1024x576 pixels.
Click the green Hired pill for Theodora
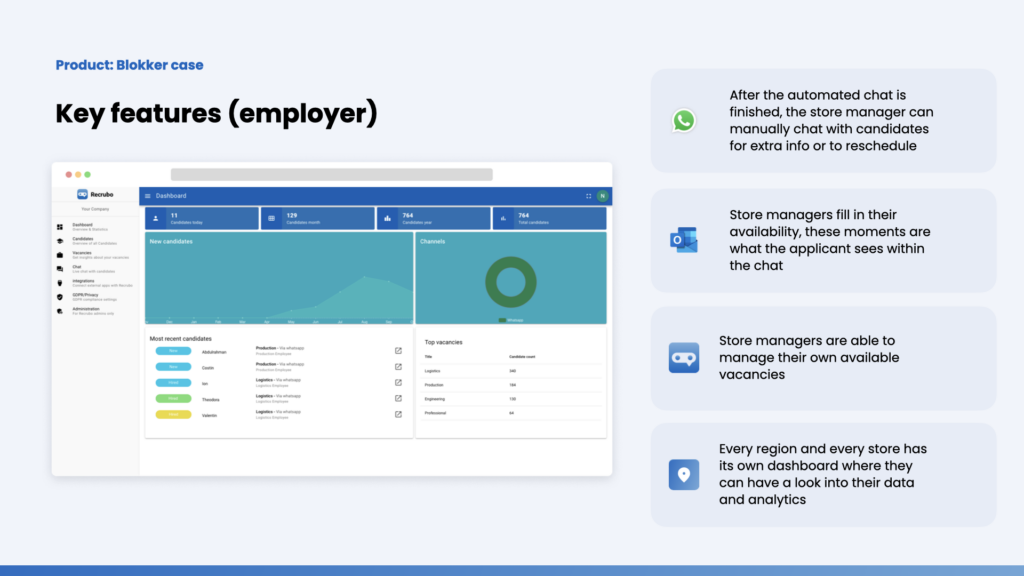pyautogui.click(x=173, y=398)
